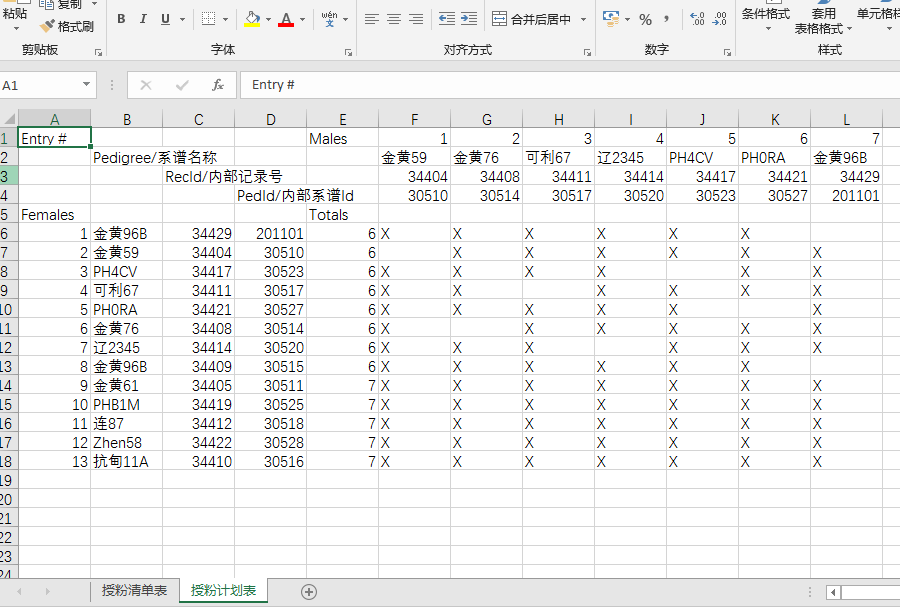Open 字体 dialog launcher
This screenshot has height=607, width=900.
(348, 52)
